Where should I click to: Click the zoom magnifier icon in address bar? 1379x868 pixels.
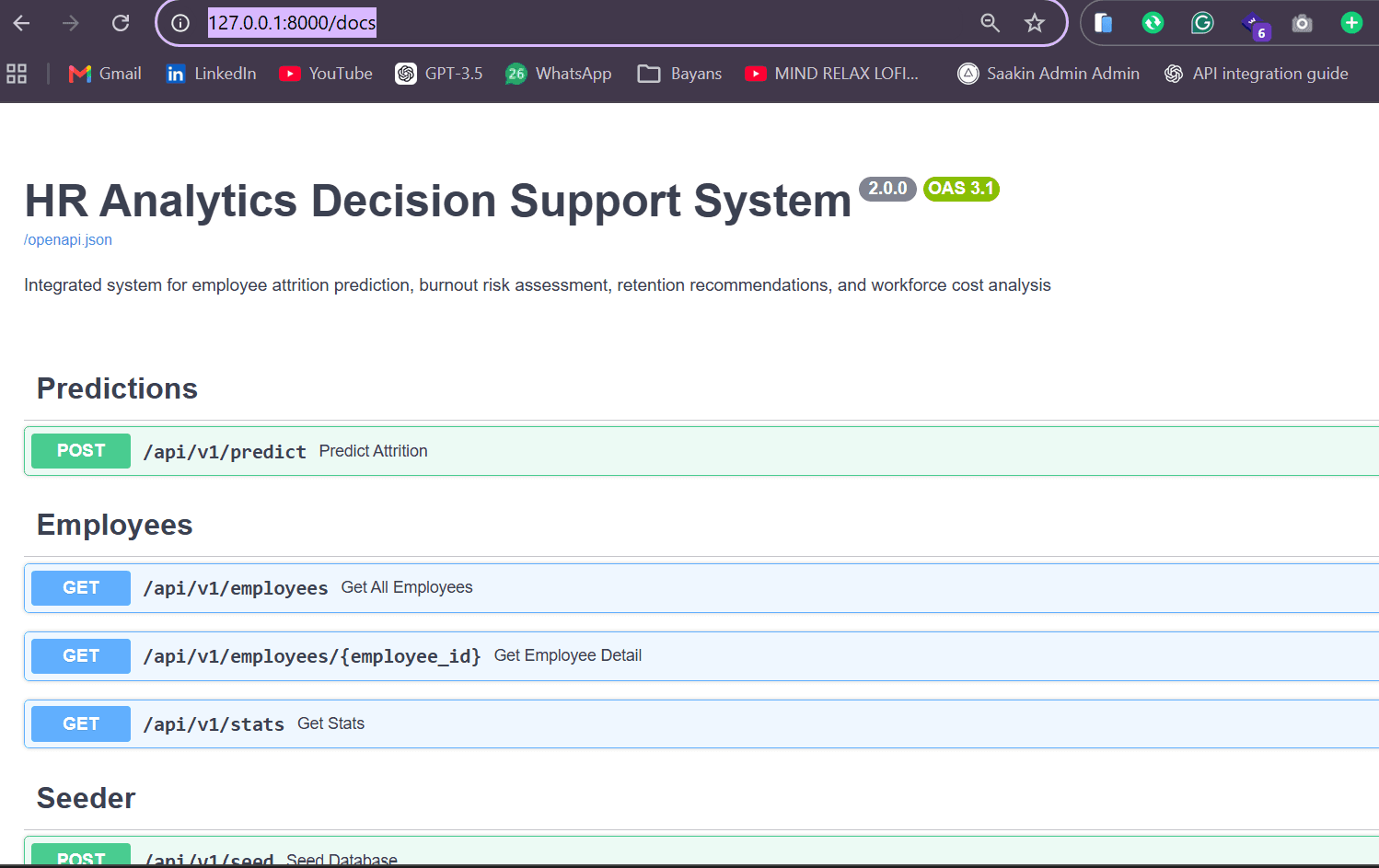click(x=990, y=23)
